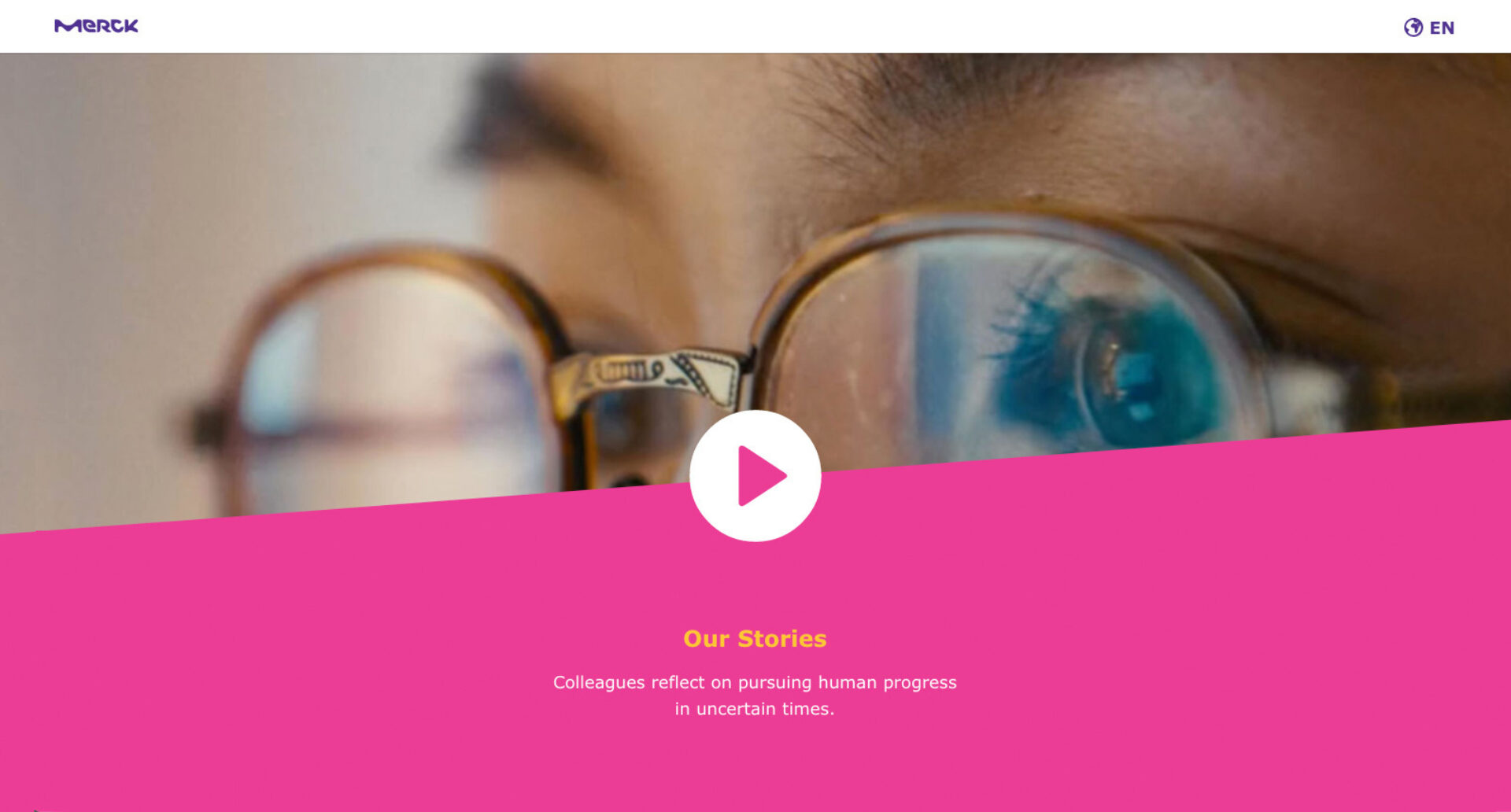Viewport: 1511px width, 812px height.
Task: Open the EN language selector
Action: (1429, 28)
